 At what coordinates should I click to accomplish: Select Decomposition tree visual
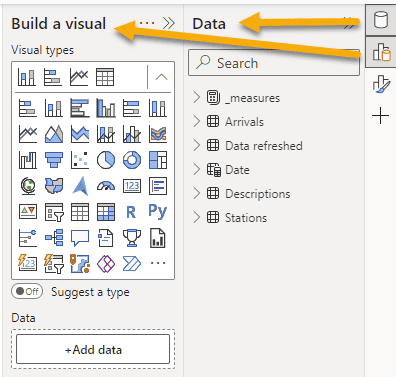click(x=54, y=238)
